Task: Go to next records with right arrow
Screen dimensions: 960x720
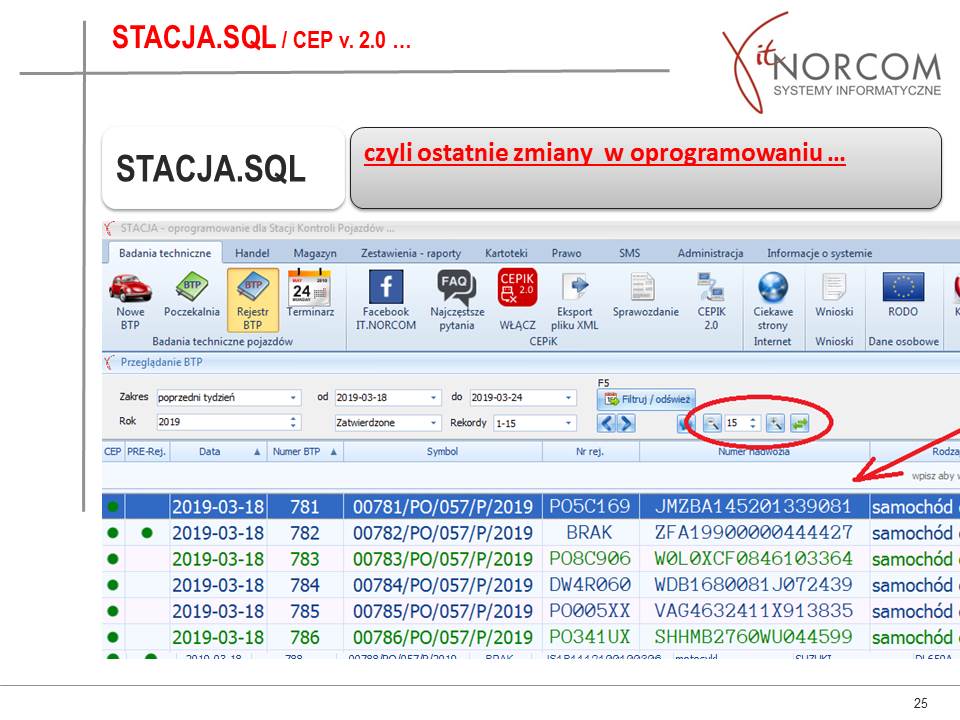Action: (x=626, y=423)
